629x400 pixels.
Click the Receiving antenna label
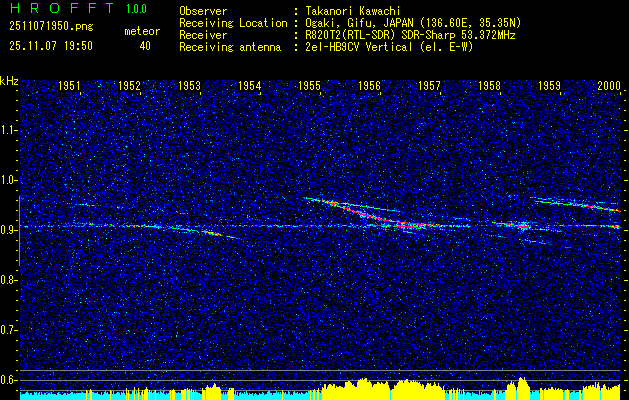pyautogui.click(x=230, y=47)
